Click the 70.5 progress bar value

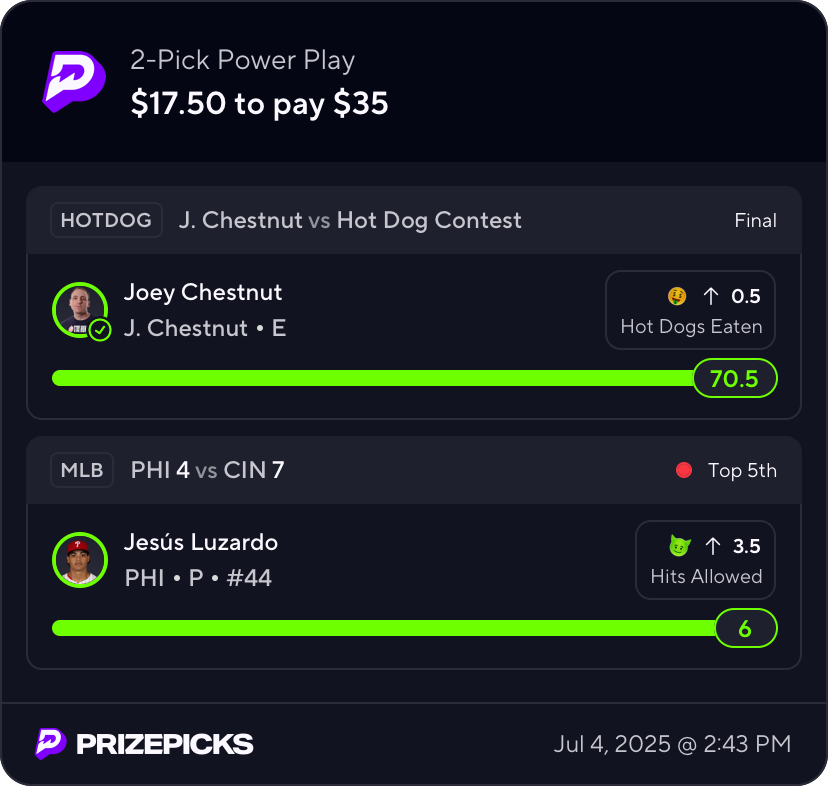point(735,378)
